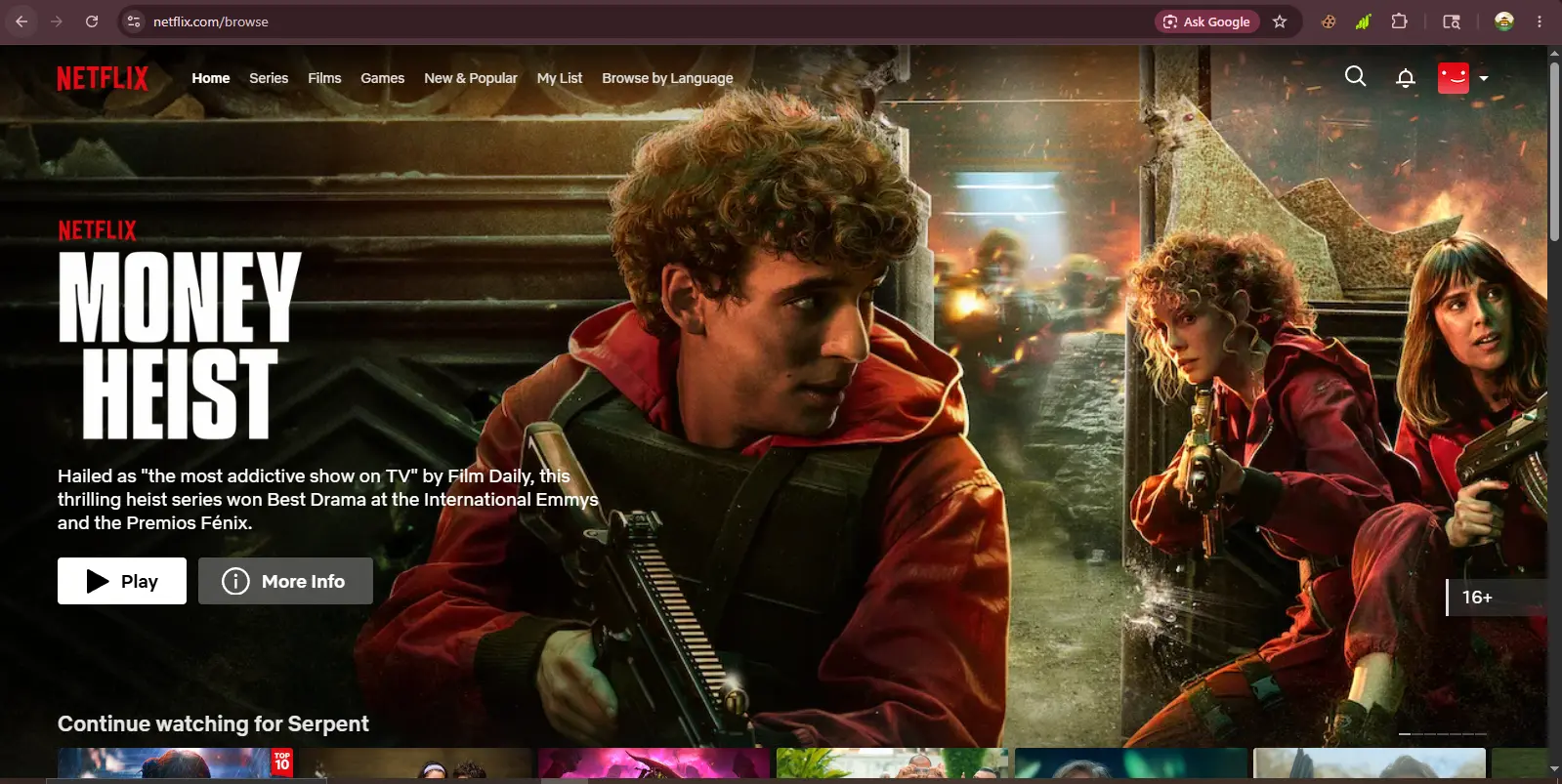1562x784 pixels.
Task: Open the Games section
Action: (x=382, y=78)
